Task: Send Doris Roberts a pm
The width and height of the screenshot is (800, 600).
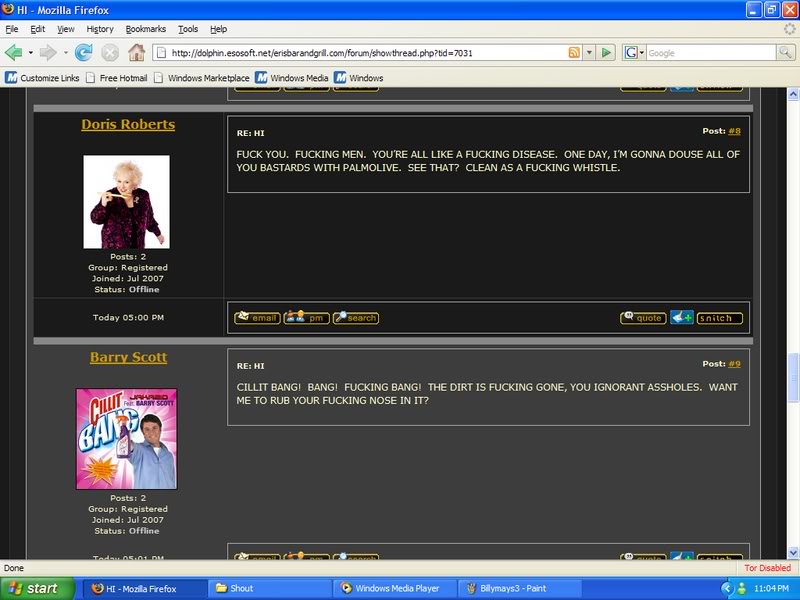Action: (x=306, y=318)
